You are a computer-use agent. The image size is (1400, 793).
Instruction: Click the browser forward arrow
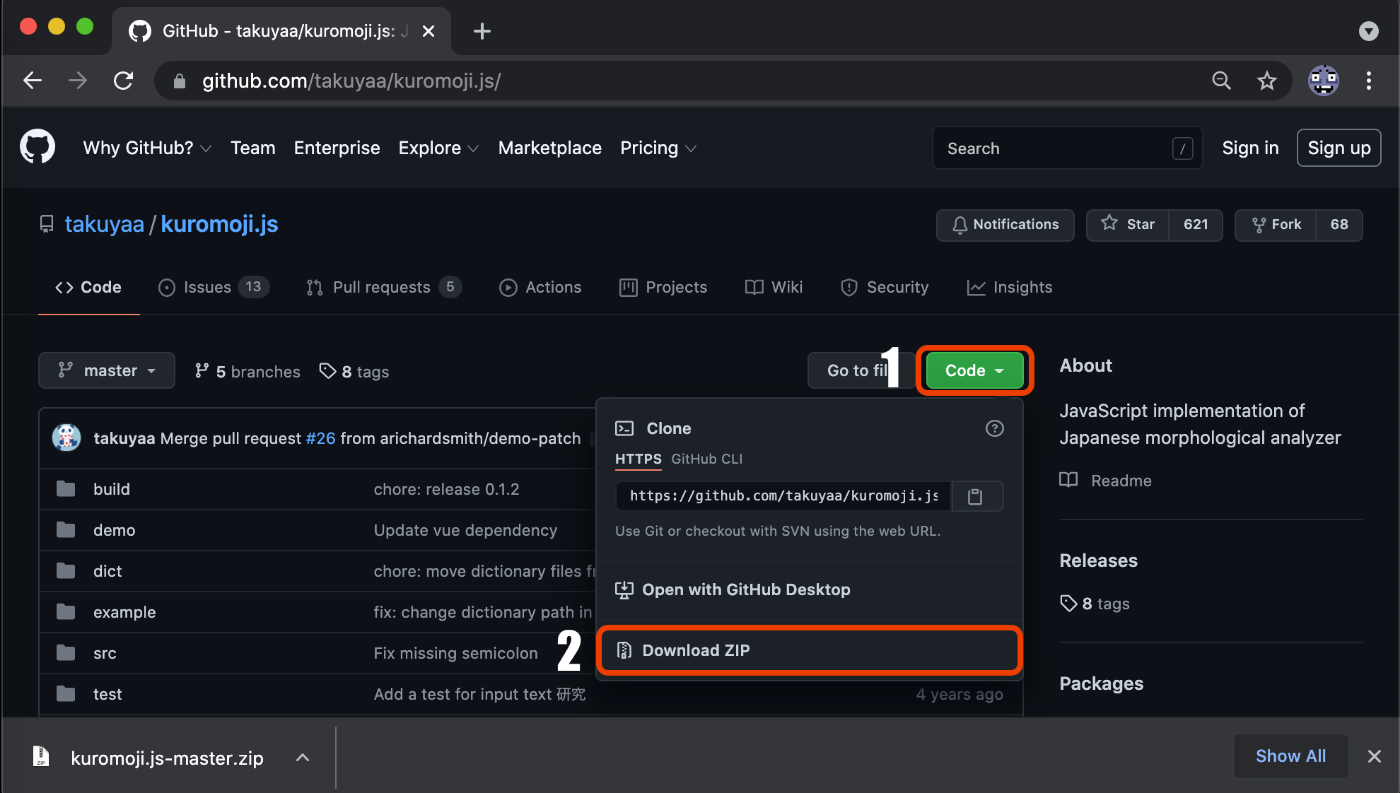[78, 81]
